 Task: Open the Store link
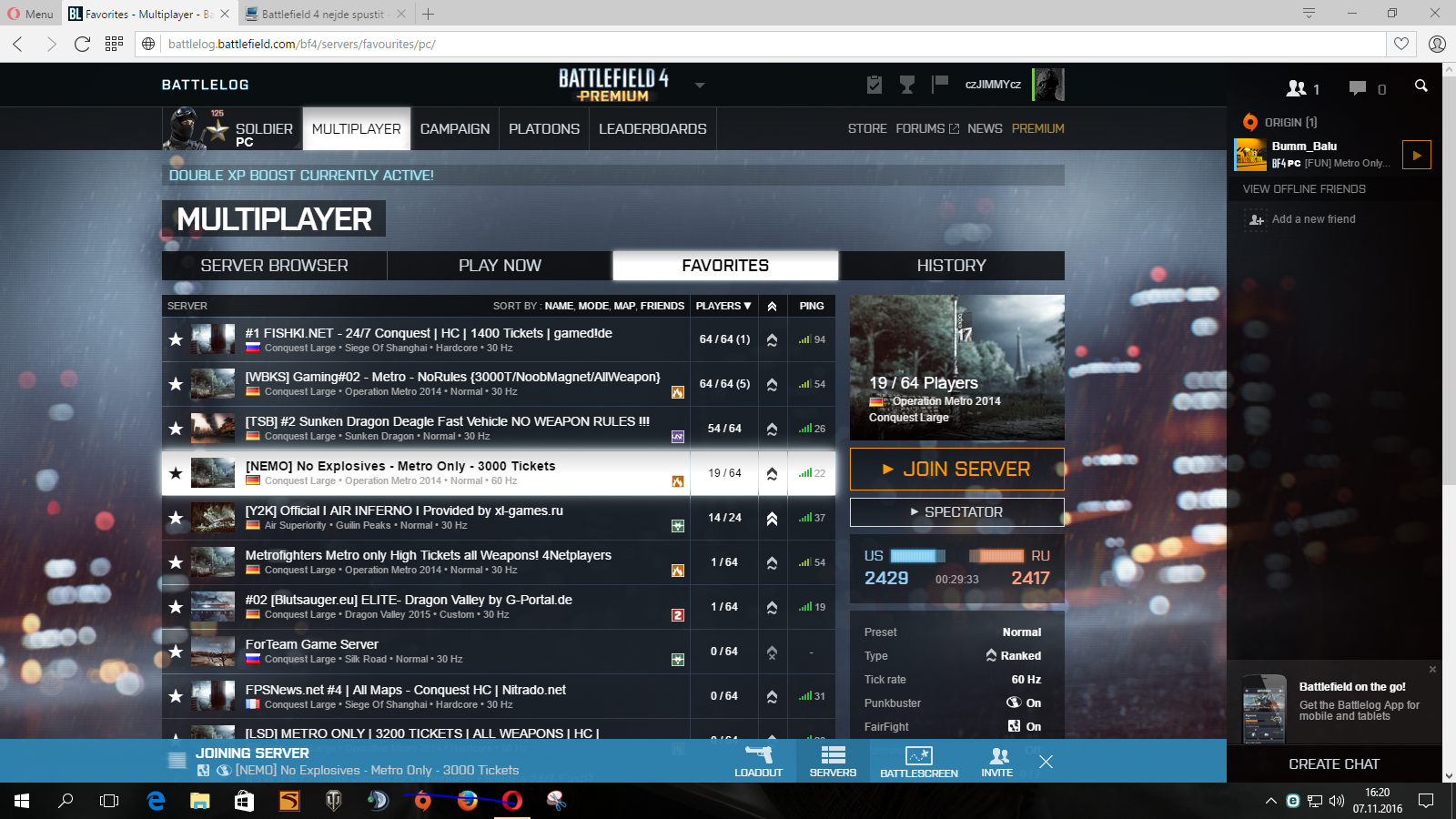pyautogui.click(x=867, y=129)
